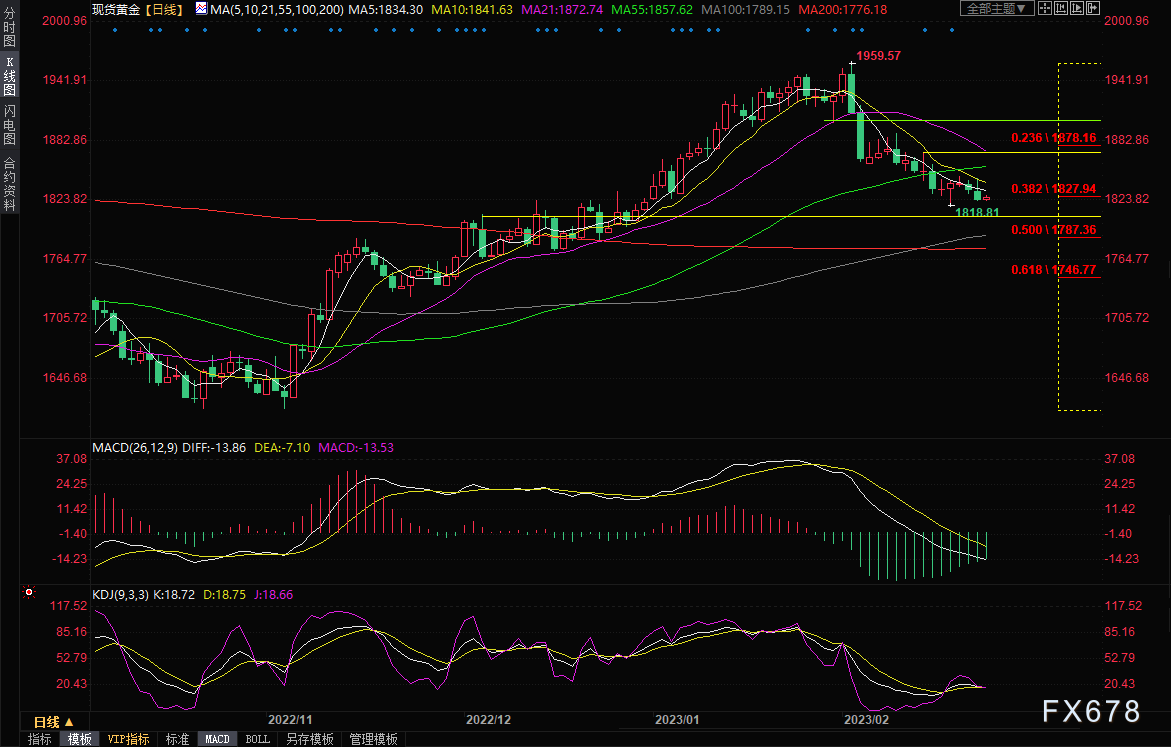The width and height of the screenshot is (1171, 747).
Task: Click the 1959.57 high price label
Action: [878, 55]
